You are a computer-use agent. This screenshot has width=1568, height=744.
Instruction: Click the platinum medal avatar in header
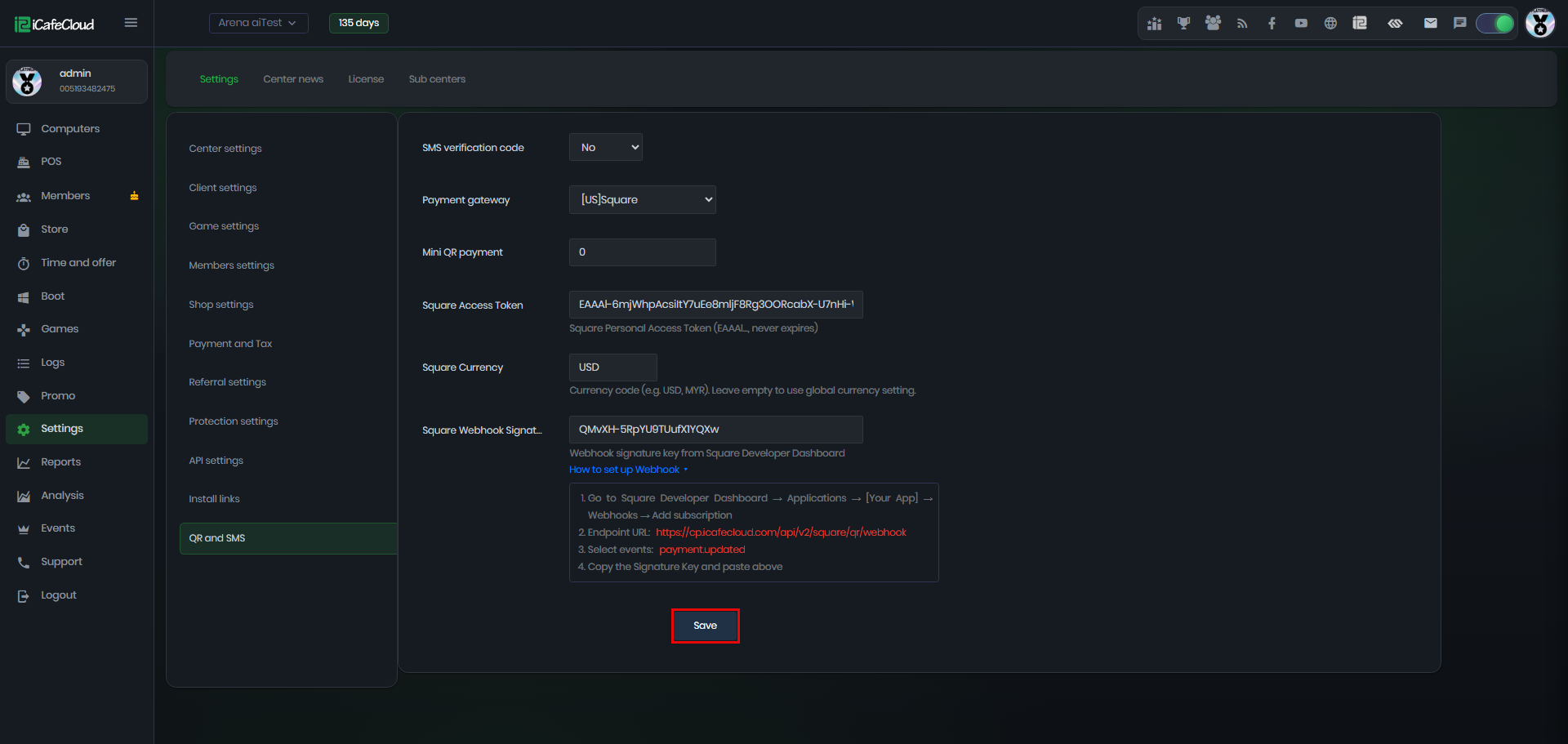pyautogui.click(x=1540, y=23)
